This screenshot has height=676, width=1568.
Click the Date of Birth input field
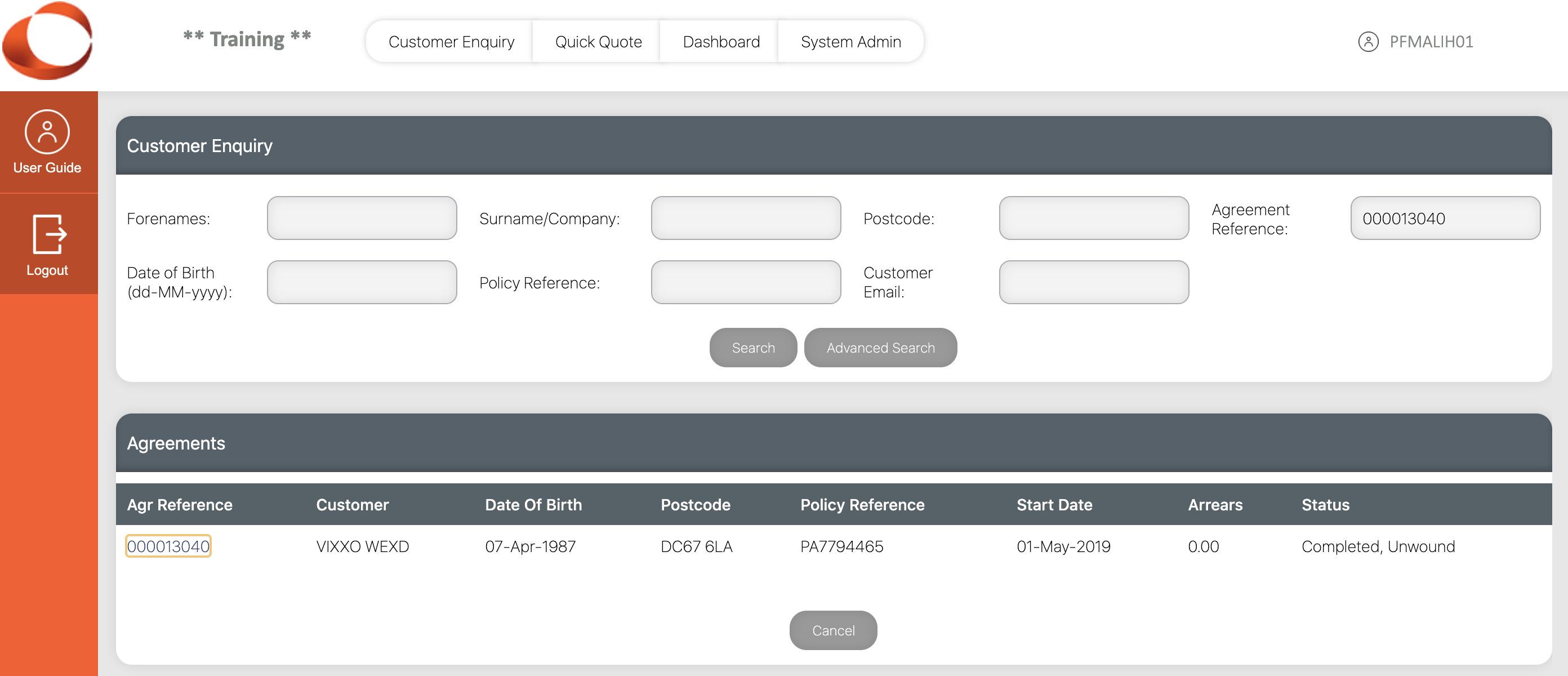click(363, 282)
